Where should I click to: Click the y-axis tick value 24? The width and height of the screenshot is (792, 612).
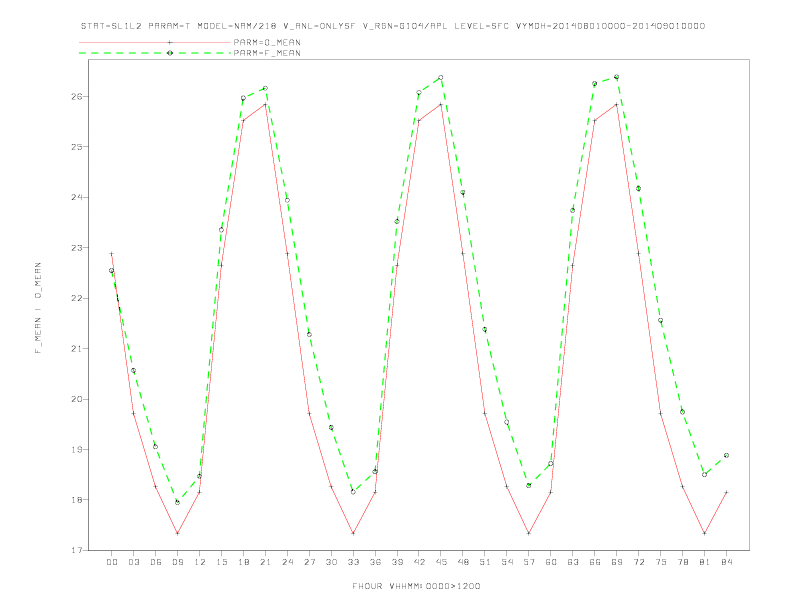(77, 197)
